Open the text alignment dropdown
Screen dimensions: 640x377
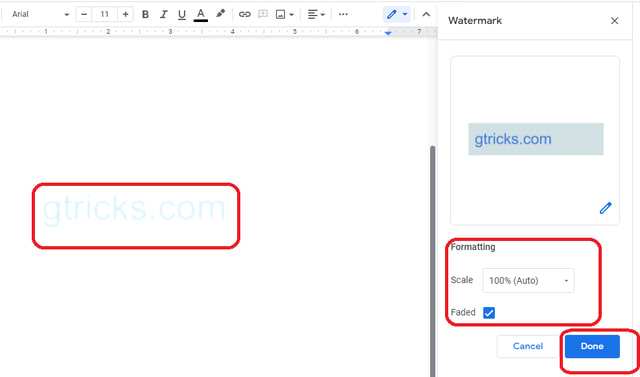[316, 15]
